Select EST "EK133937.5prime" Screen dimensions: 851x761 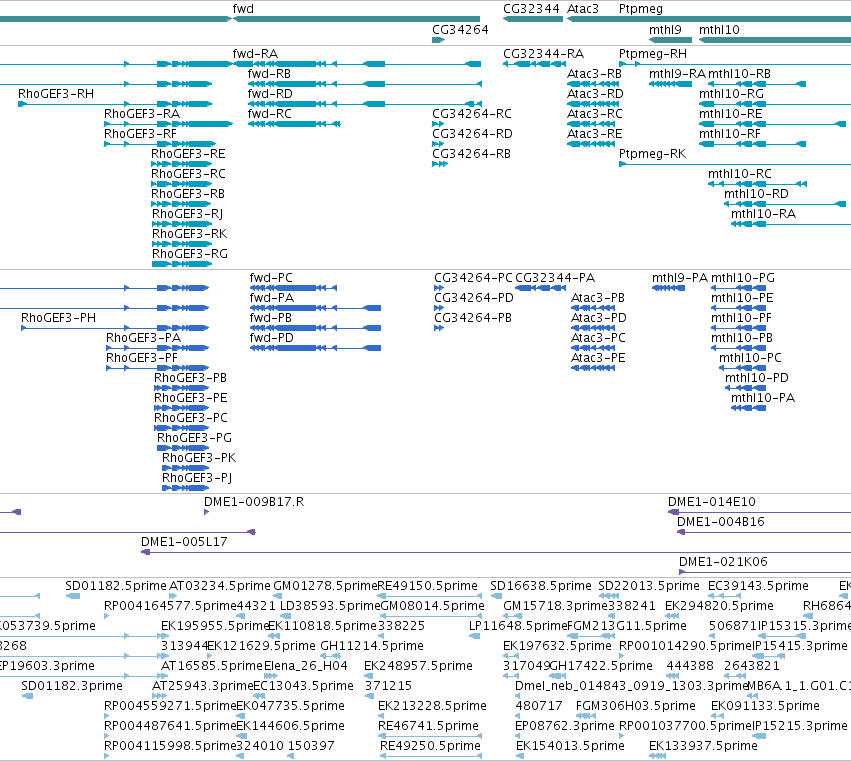click(703, 746)
